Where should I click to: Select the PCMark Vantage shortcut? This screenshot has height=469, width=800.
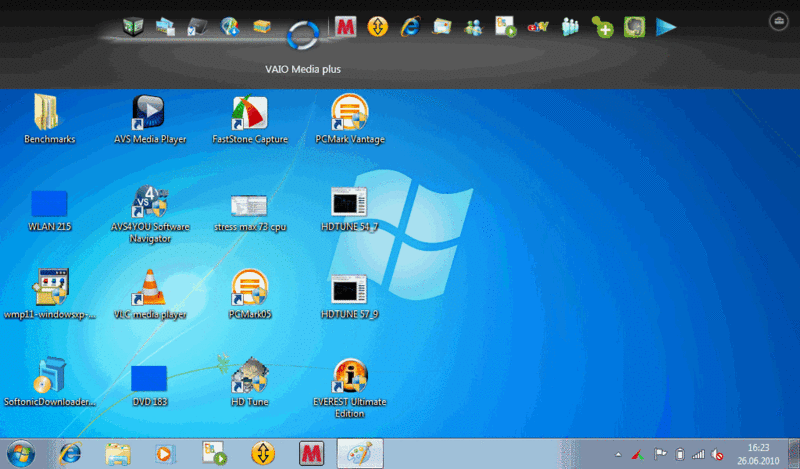pyautogui.click(x=349, y=119)
